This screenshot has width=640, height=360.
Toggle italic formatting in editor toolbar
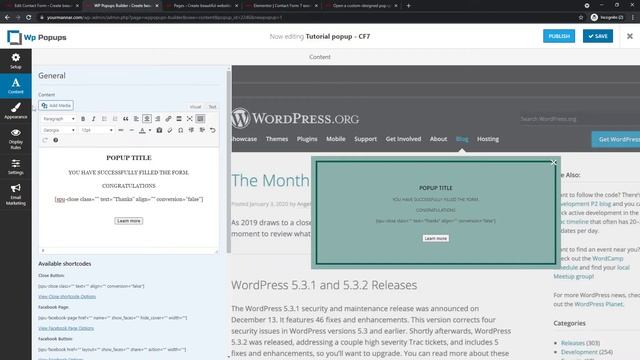tap(93, 119)
